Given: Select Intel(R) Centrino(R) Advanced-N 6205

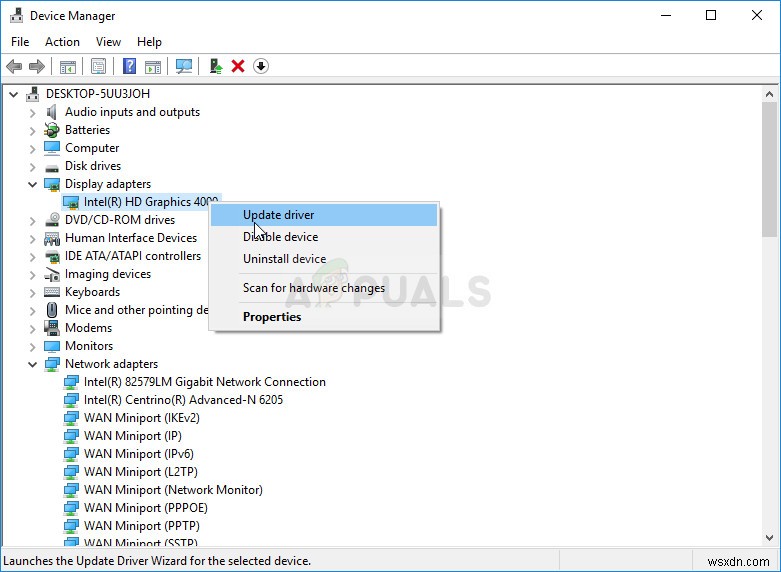Looking at the screenshot, I should point(183,400).
